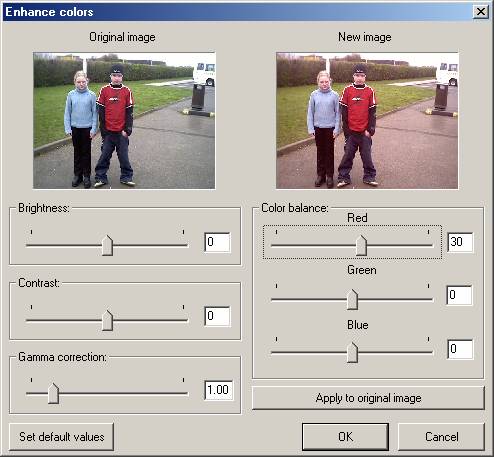Click the Contrast value input field
Image resolution: width=494 pixels, height=457 pixels.
(x=217, y=316)
